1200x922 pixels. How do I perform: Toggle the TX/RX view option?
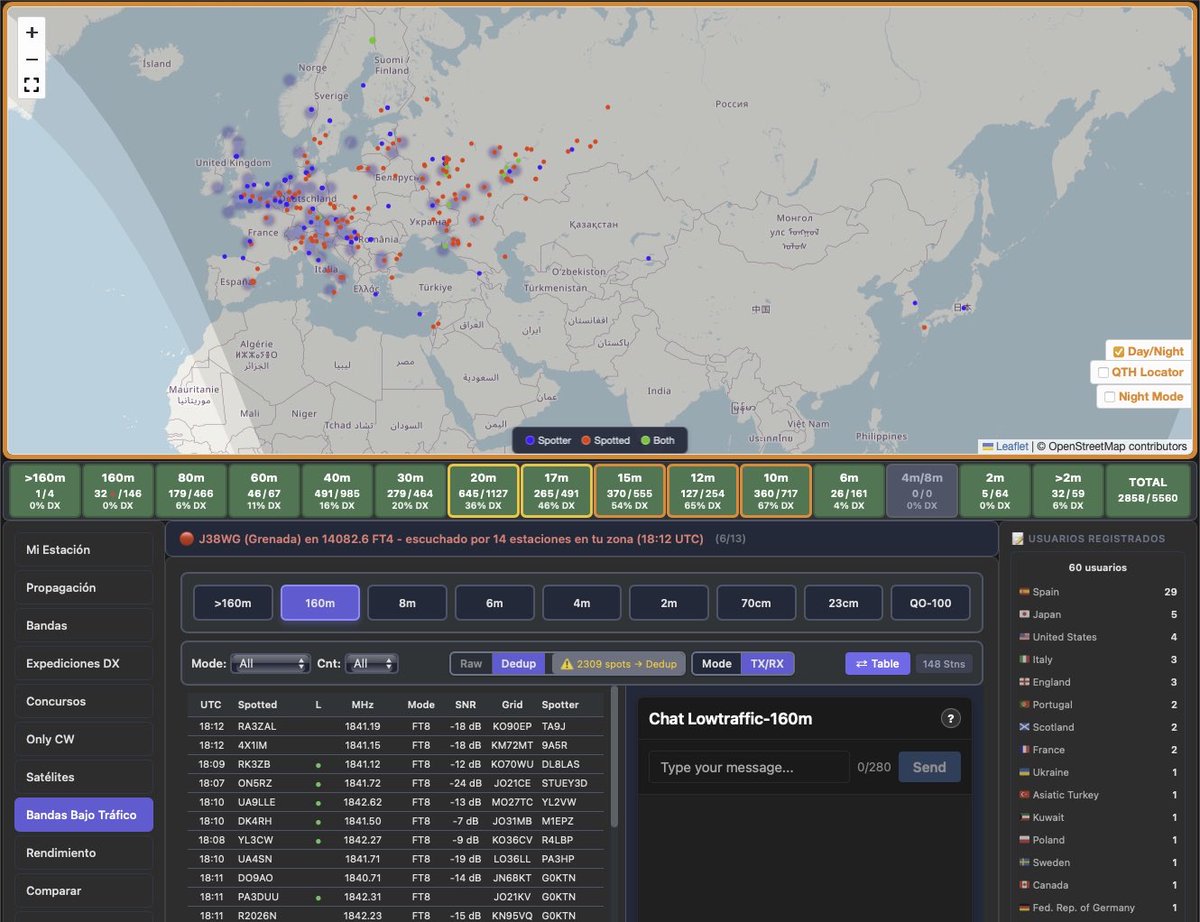(767, 663)
